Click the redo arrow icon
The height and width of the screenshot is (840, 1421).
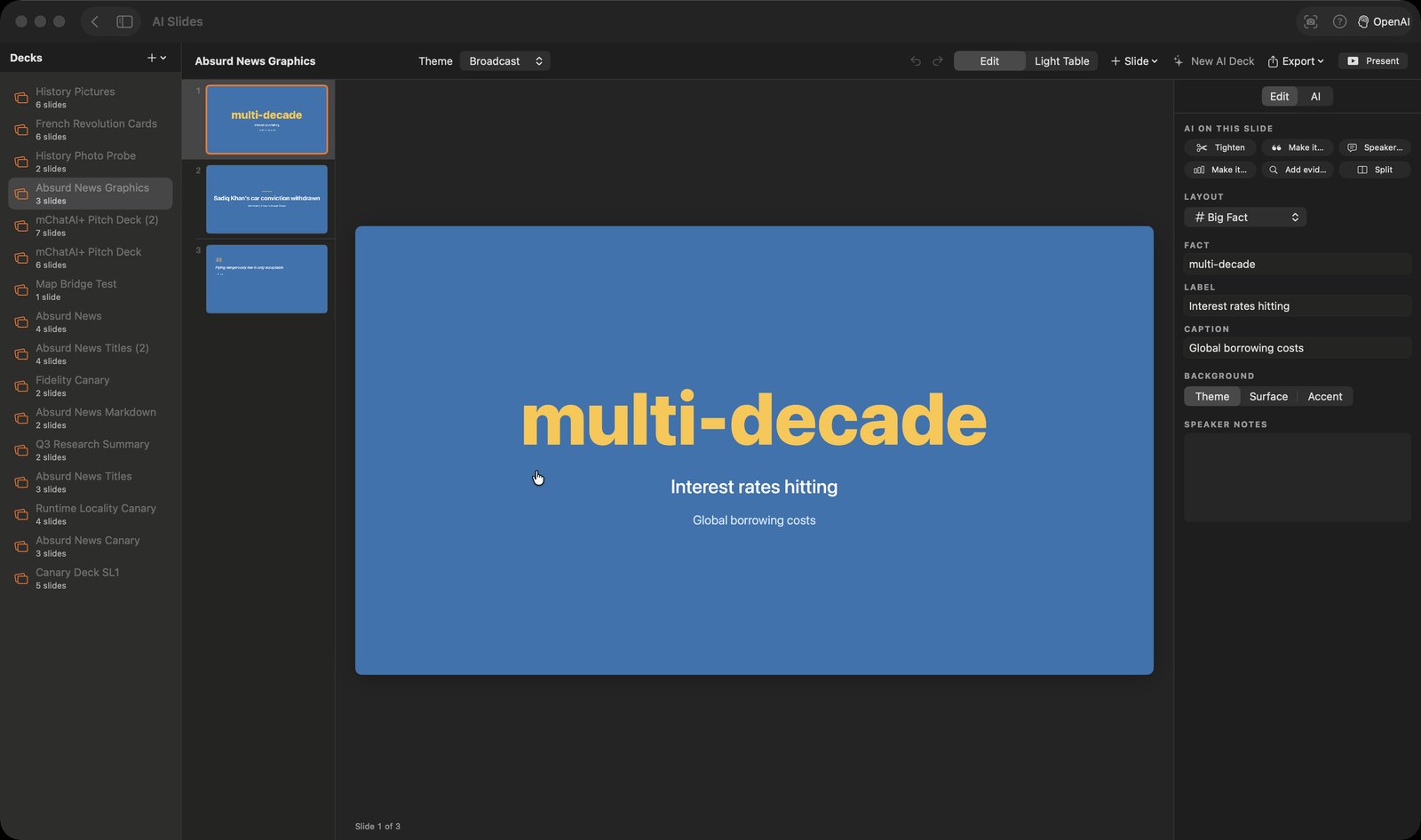(937, 61)
